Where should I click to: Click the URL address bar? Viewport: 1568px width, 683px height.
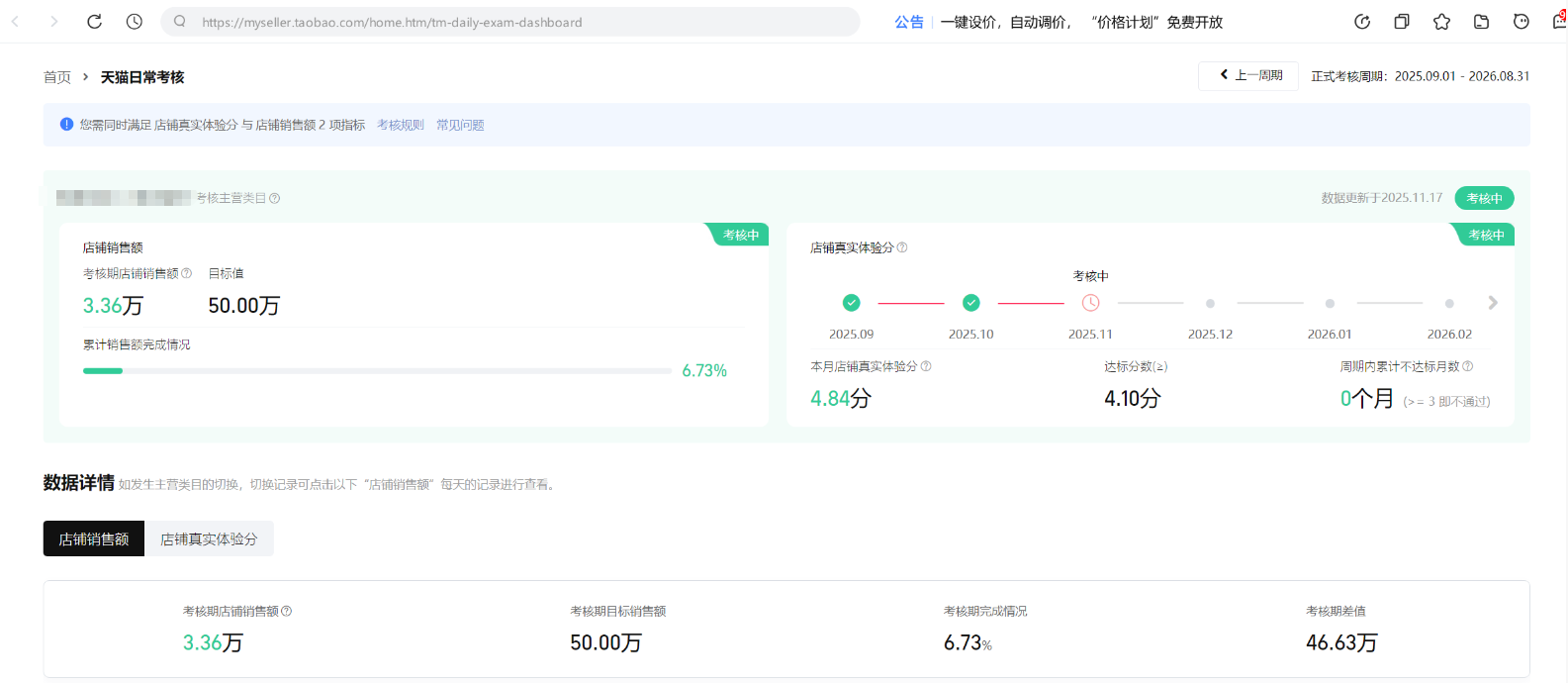[514, 22]
